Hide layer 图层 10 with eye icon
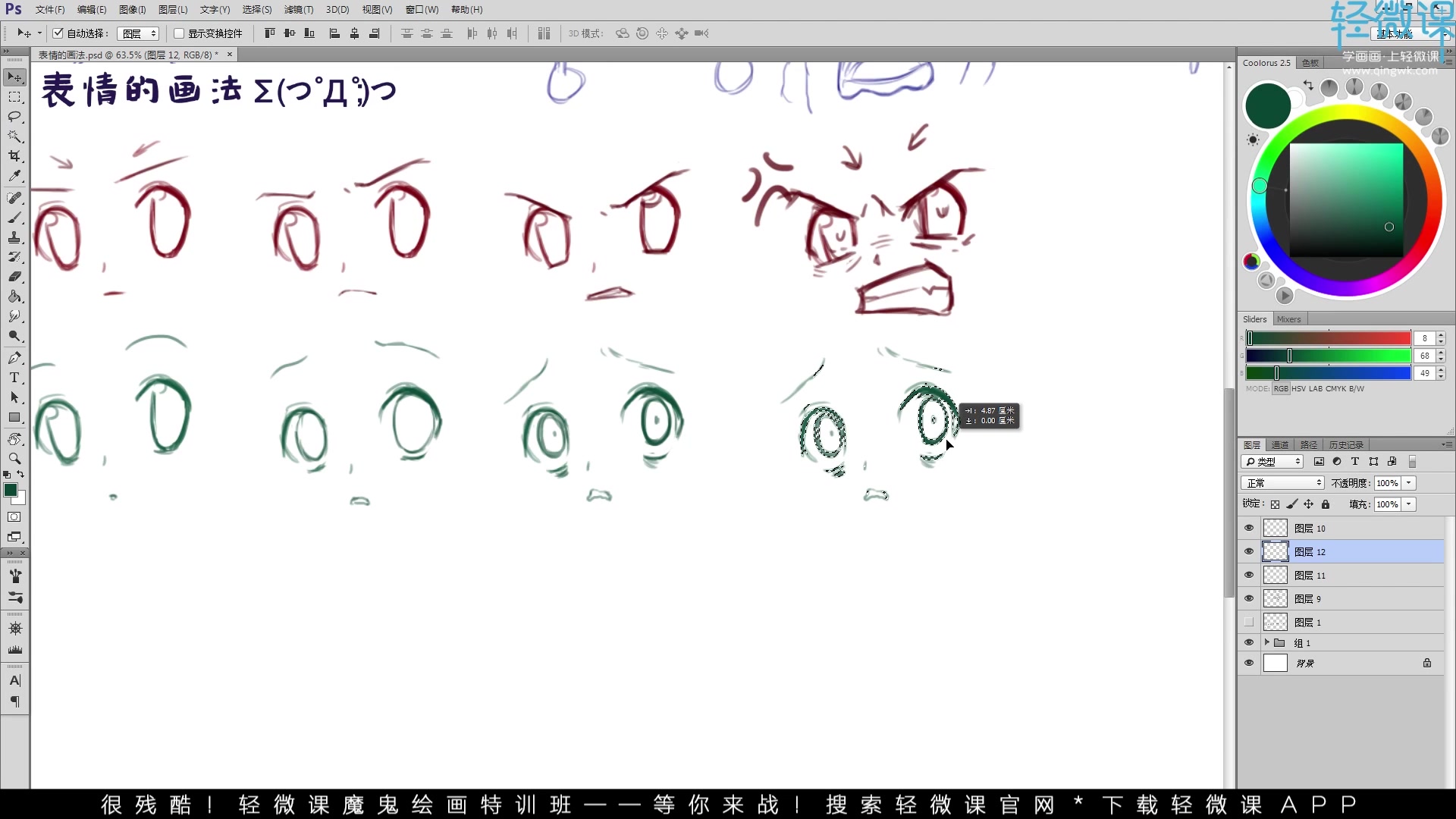This screenshot has width=1456, height=819. click(x=1249, y=528)
